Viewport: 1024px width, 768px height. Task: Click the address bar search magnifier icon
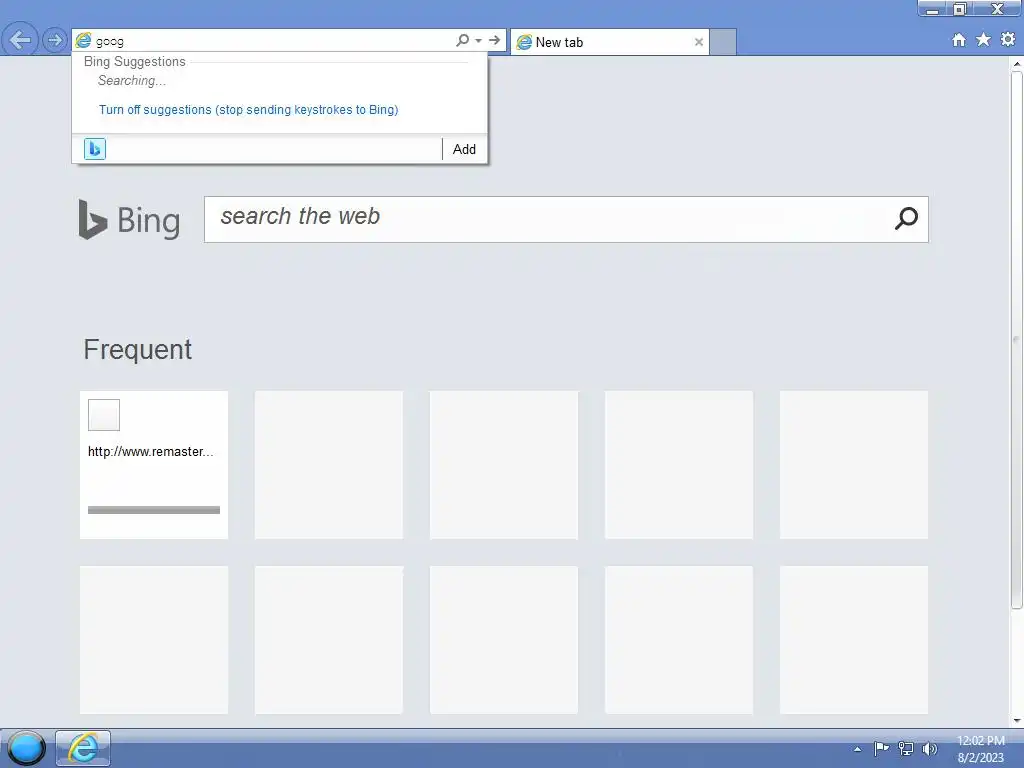click(462, 40)
